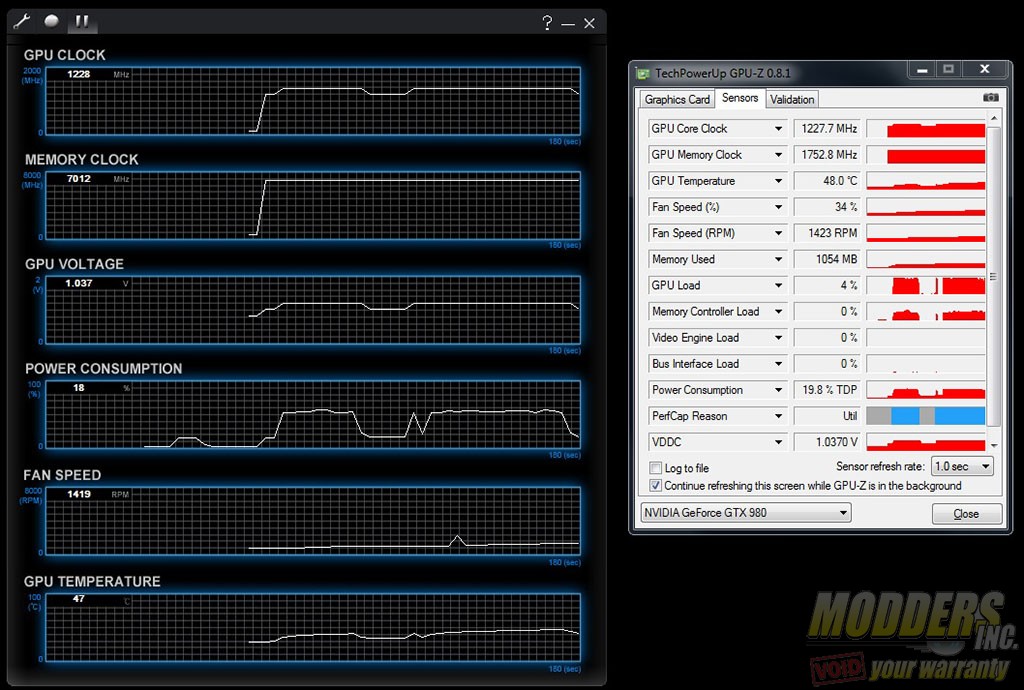Click the 48.0 °C temperature value

coord(840,181)
